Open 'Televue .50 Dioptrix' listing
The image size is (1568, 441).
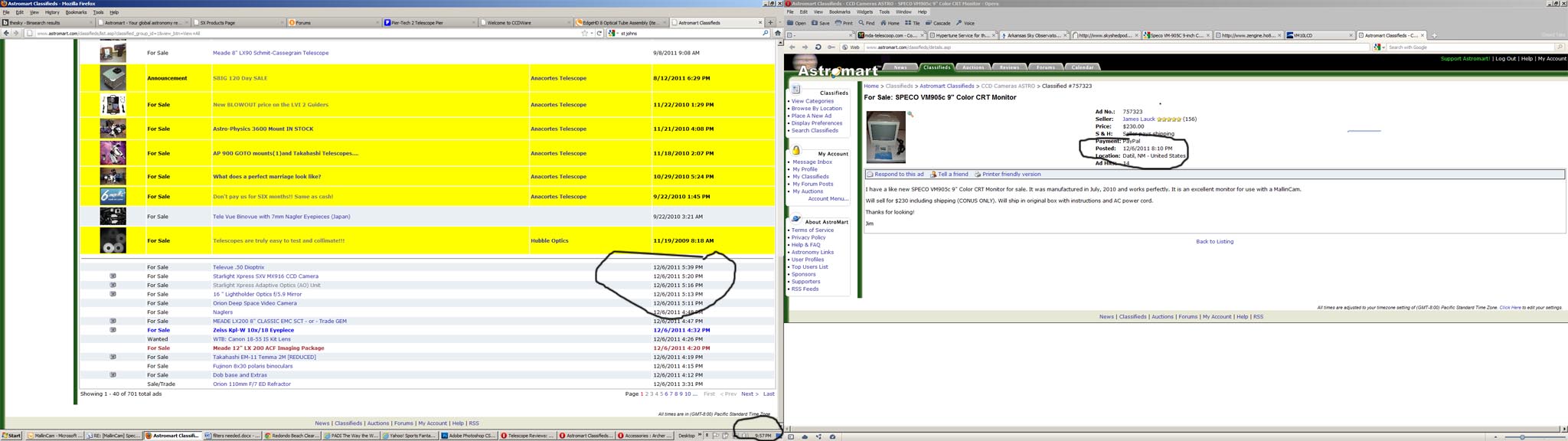click(238, 267)
